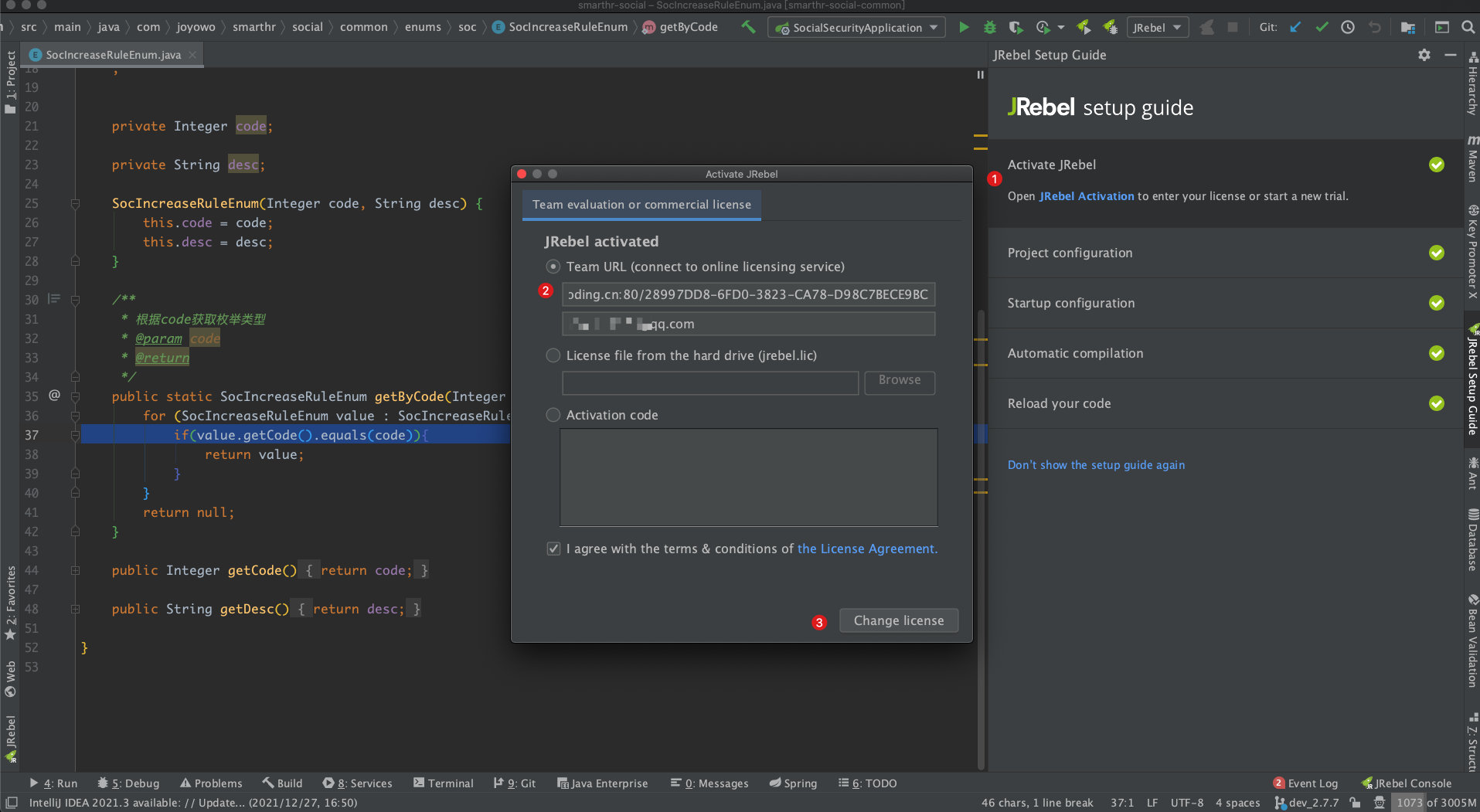Select the Team evaluation or commercial license tab
The height and width of the screenshot is (812, 1480).
click(641, 205)
